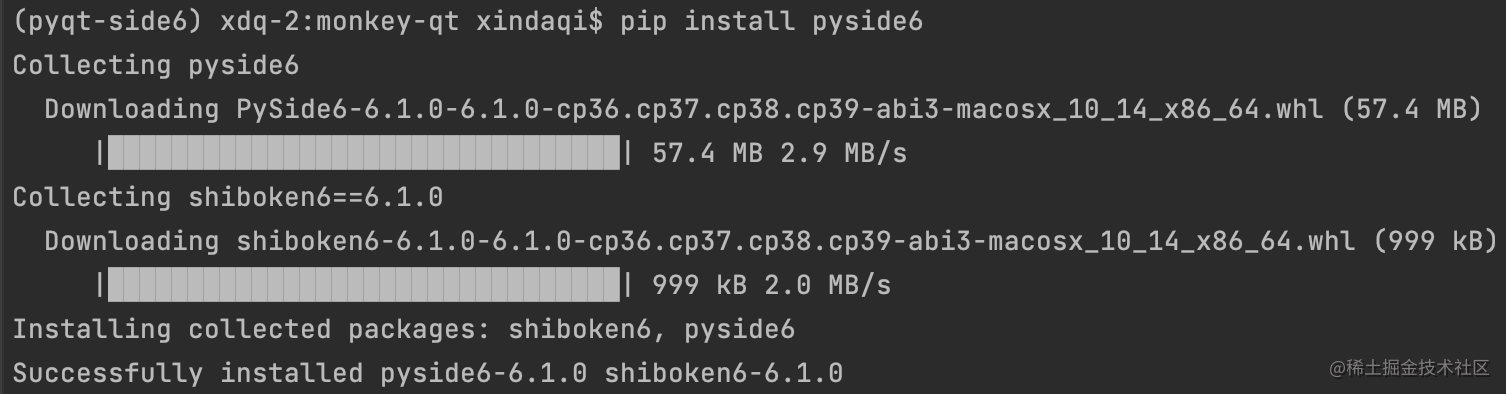Click the 999 kB 2.0 MB/s speed text

pos(771,286)
